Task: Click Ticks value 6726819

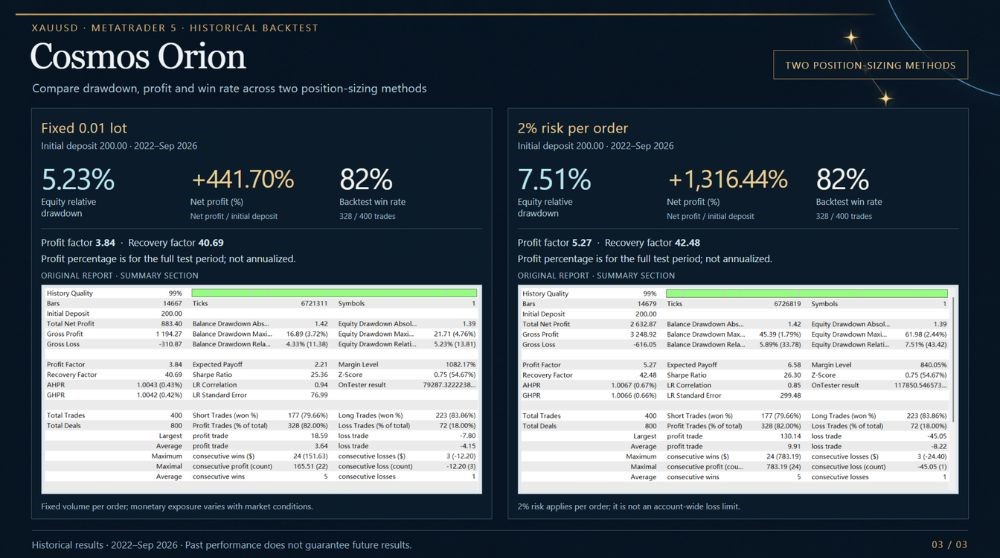Action: click(788, 304)
